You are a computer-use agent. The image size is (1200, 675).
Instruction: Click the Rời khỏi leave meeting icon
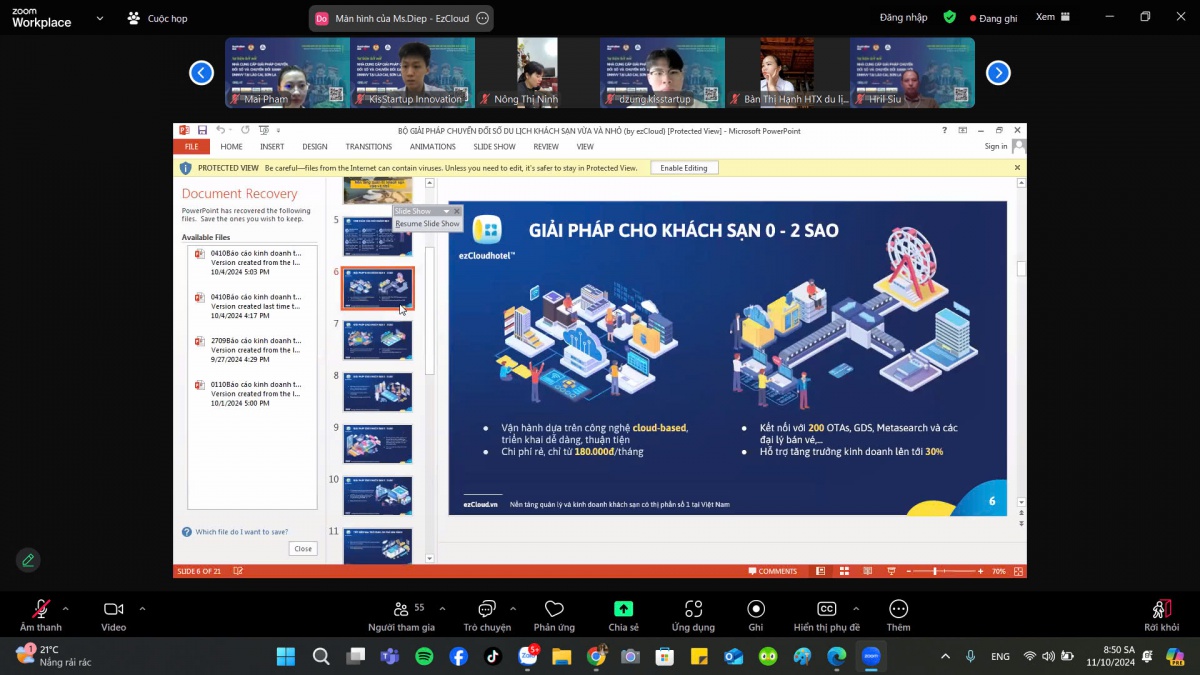tap(1161, 609)
